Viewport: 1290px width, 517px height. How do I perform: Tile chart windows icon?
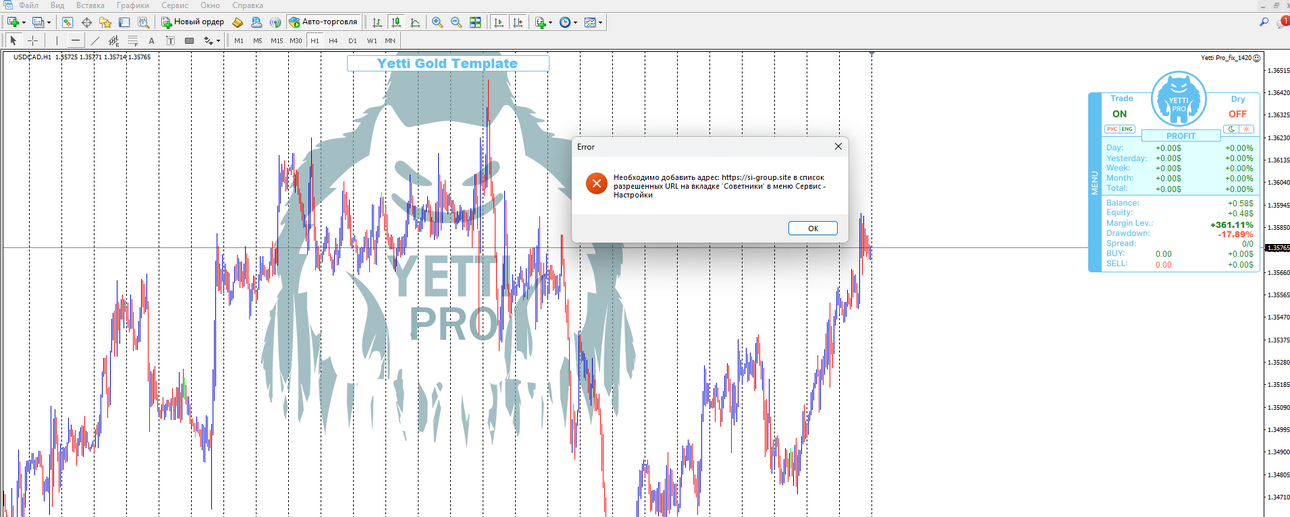475,22
